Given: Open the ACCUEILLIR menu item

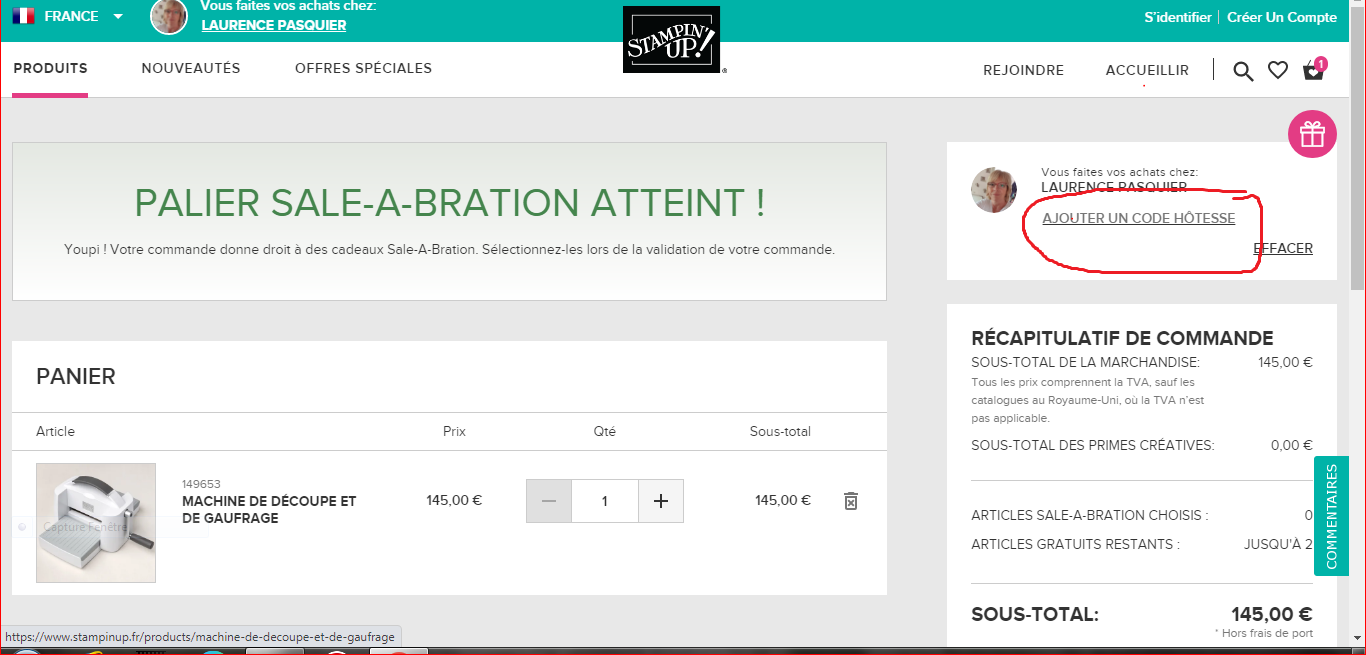Looking at the screenshot, I should (1147, 70).
